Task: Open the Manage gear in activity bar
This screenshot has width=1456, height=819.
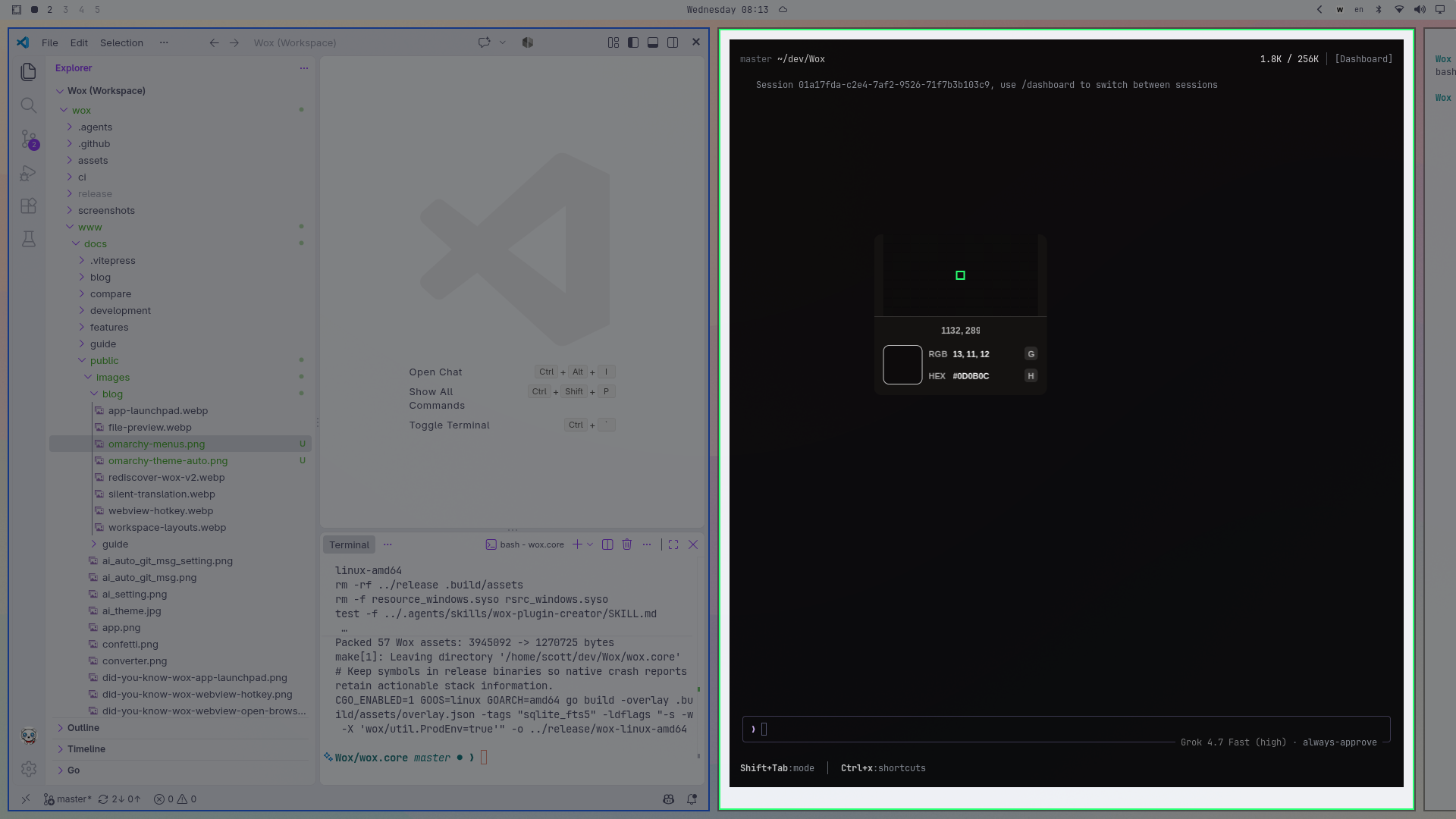Action: [x=28, y=769]
